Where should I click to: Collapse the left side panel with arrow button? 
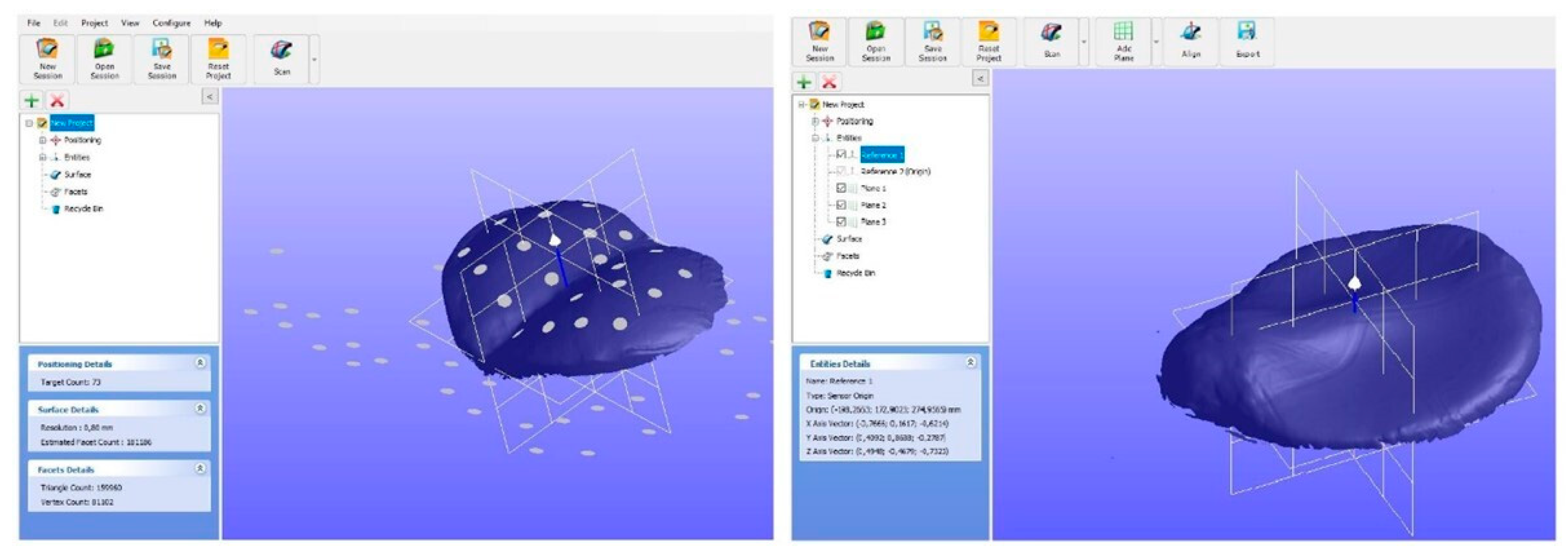(x=209, y=96)
